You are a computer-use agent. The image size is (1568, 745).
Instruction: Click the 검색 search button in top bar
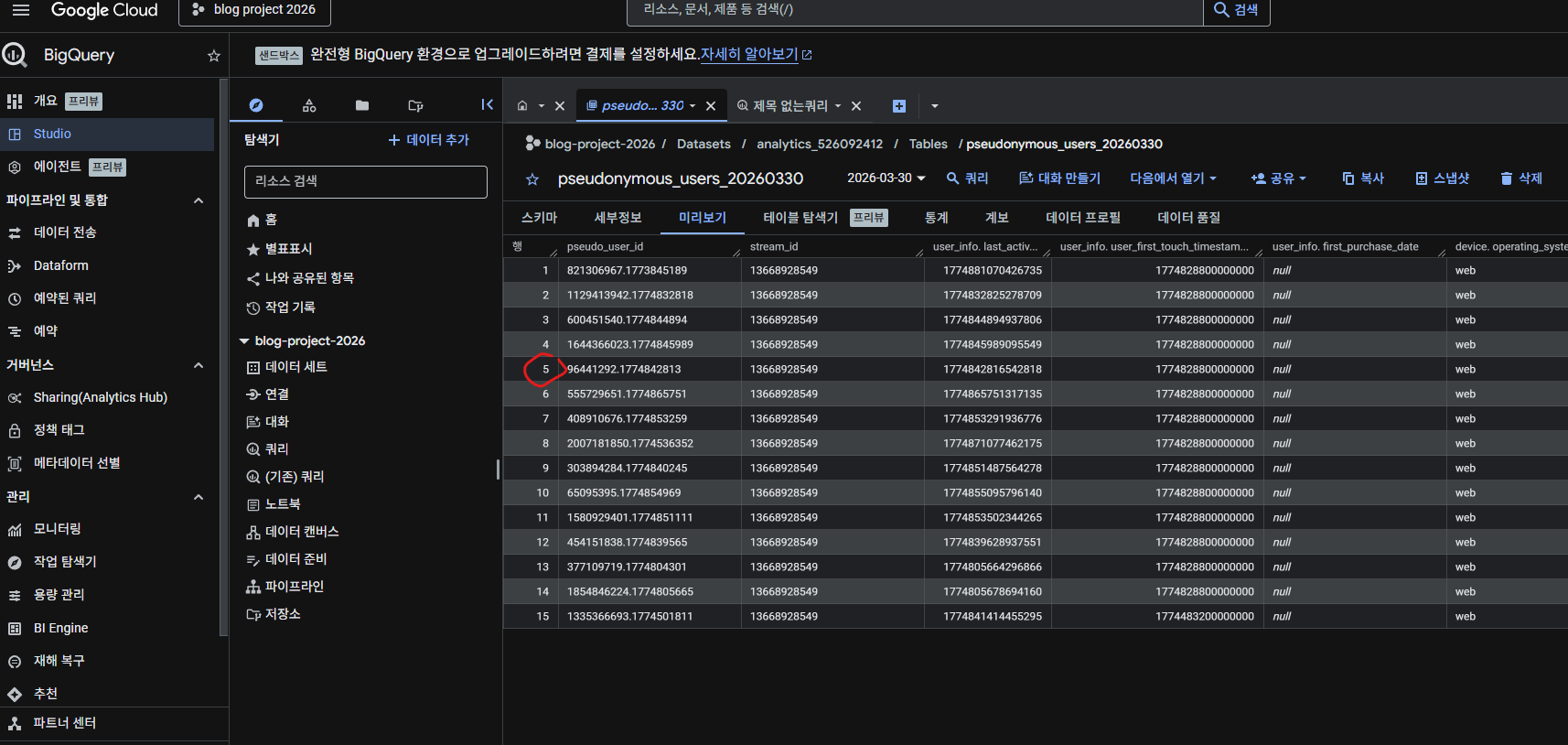click(1236, 10)
